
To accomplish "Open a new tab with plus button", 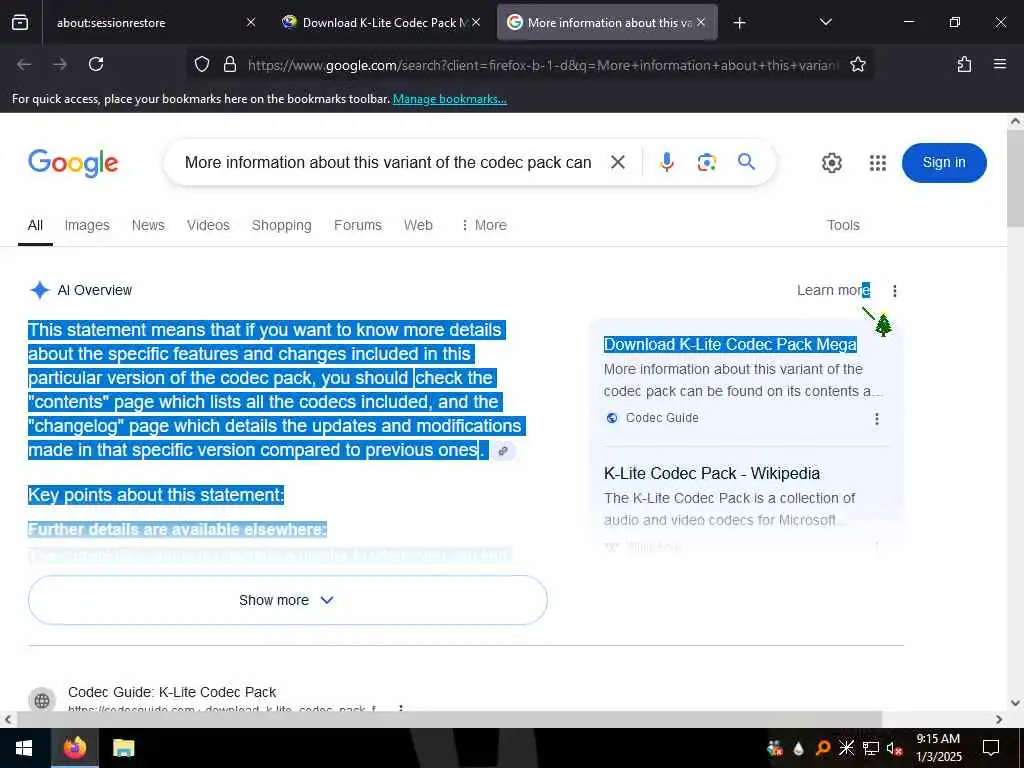I will (x=739, y=23).
